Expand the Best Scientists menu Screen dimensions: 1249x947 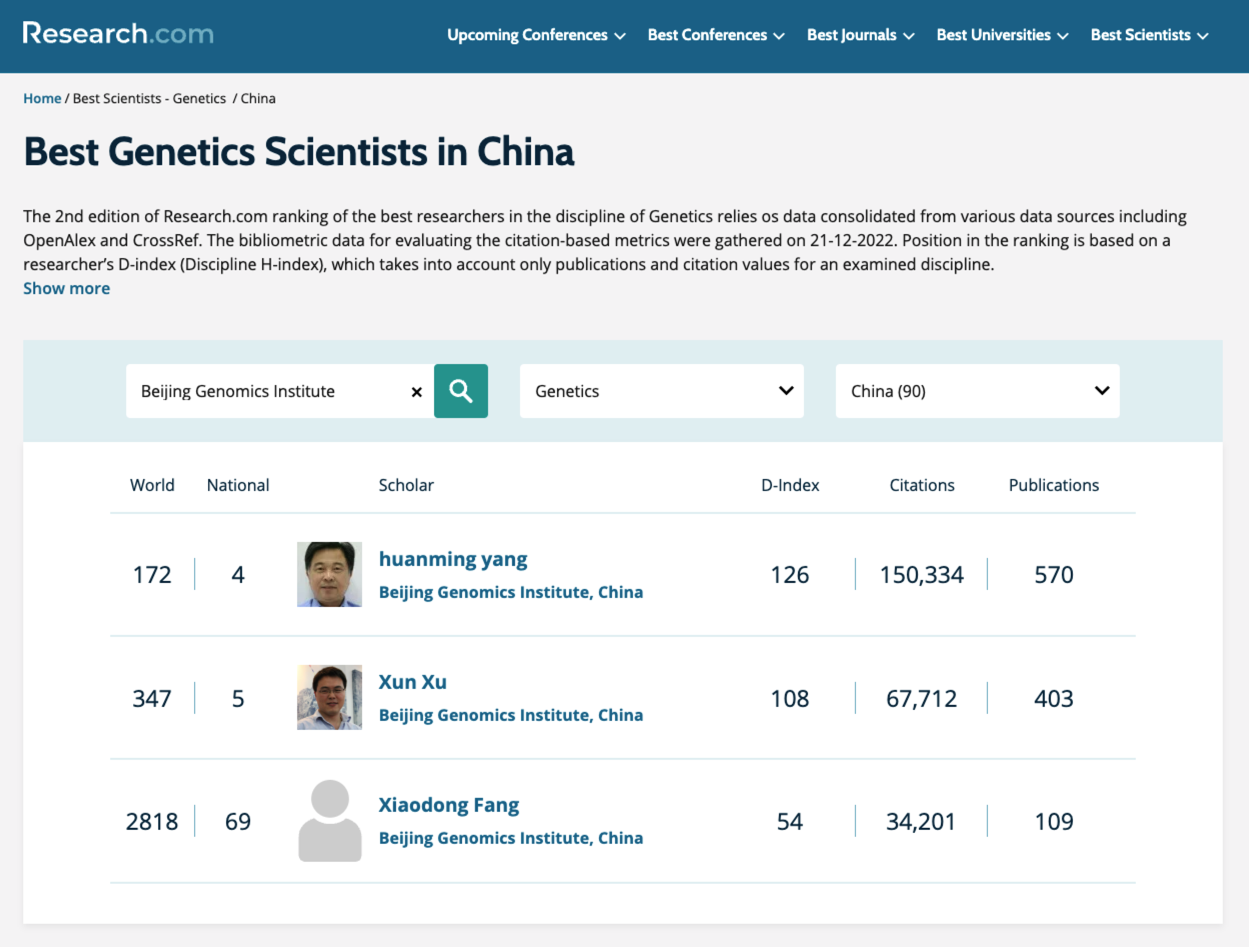[x=1149, y=35]
